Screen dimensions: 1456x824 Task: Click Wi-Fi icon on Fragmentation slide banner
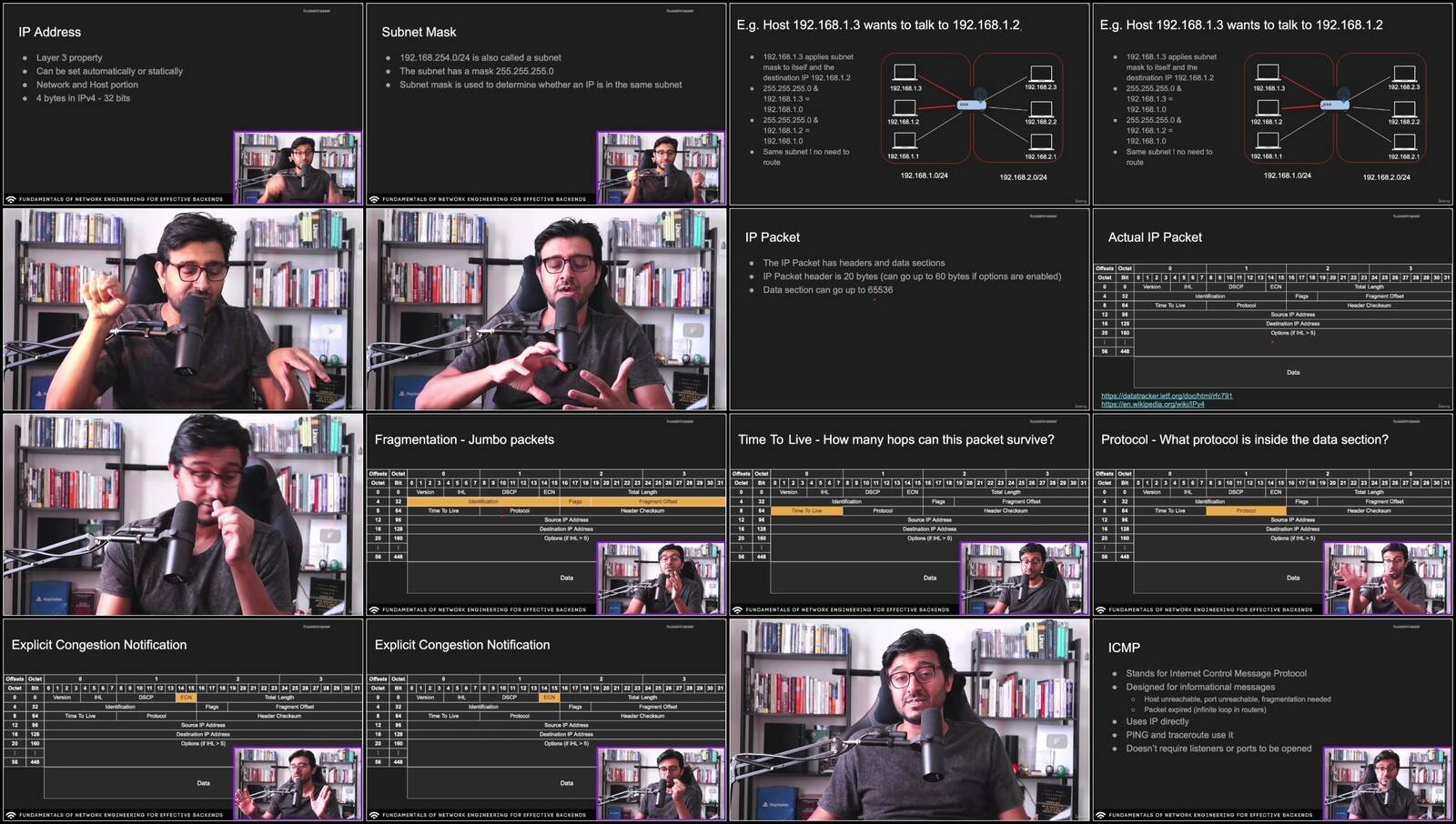(374, 609)
